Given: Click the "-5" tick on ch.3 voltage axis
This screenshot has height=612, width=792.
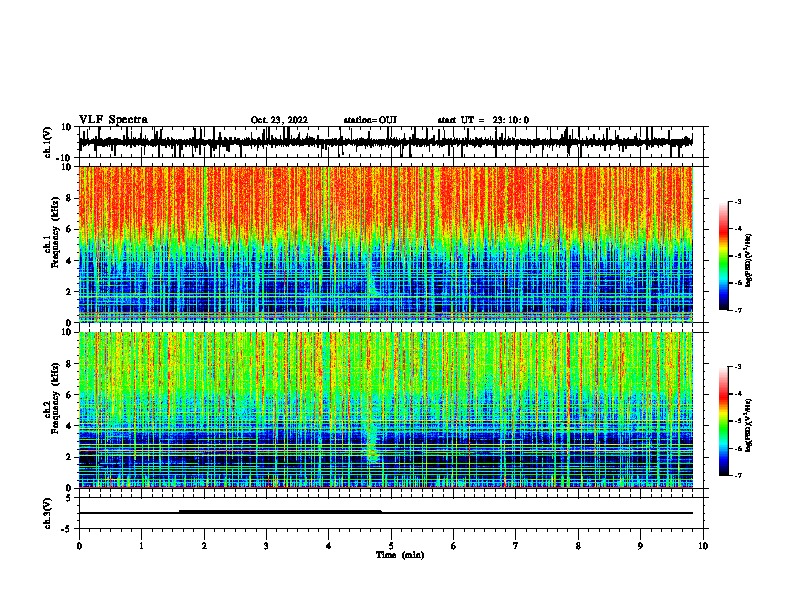Looking at the screenshot, I should pos(68,529).
